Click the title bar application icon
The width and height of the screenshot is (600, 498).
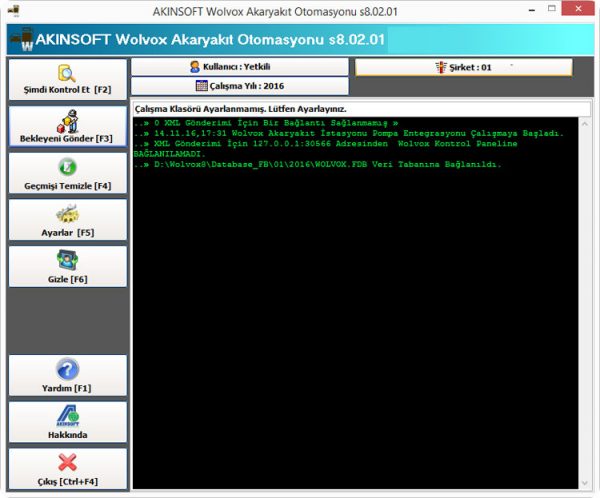point(14,11)
